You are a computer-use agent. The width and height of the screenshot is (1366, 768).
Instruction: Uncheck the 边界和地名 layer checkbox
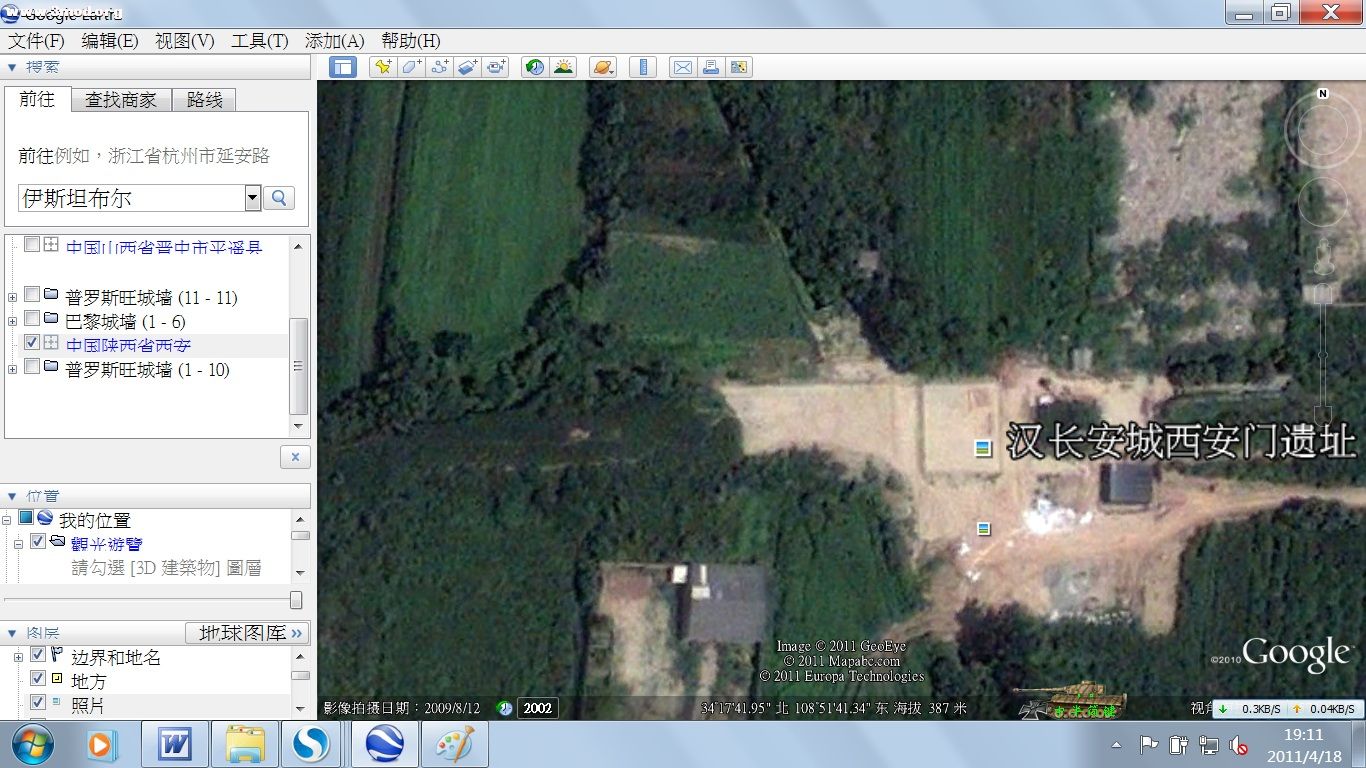click(x=38, y=655)
